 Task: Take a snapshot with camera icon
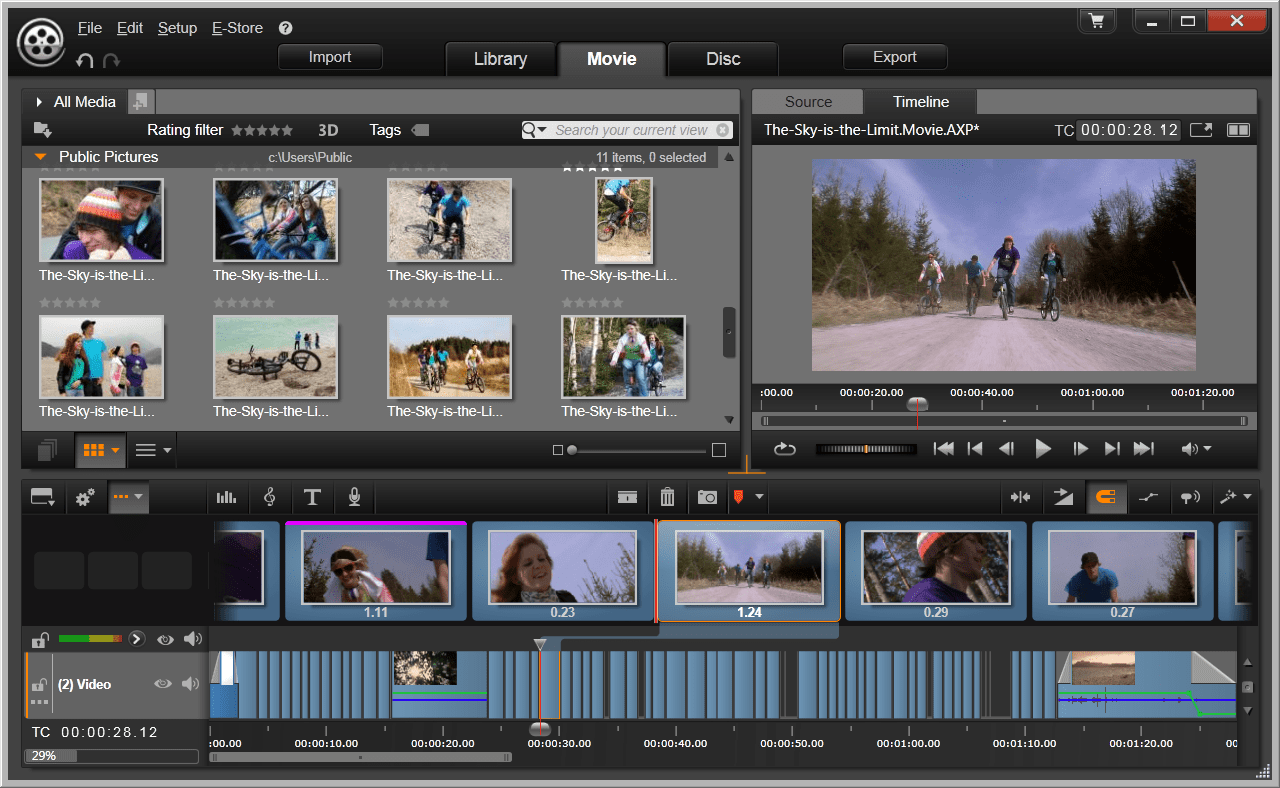tap(707, 497)
